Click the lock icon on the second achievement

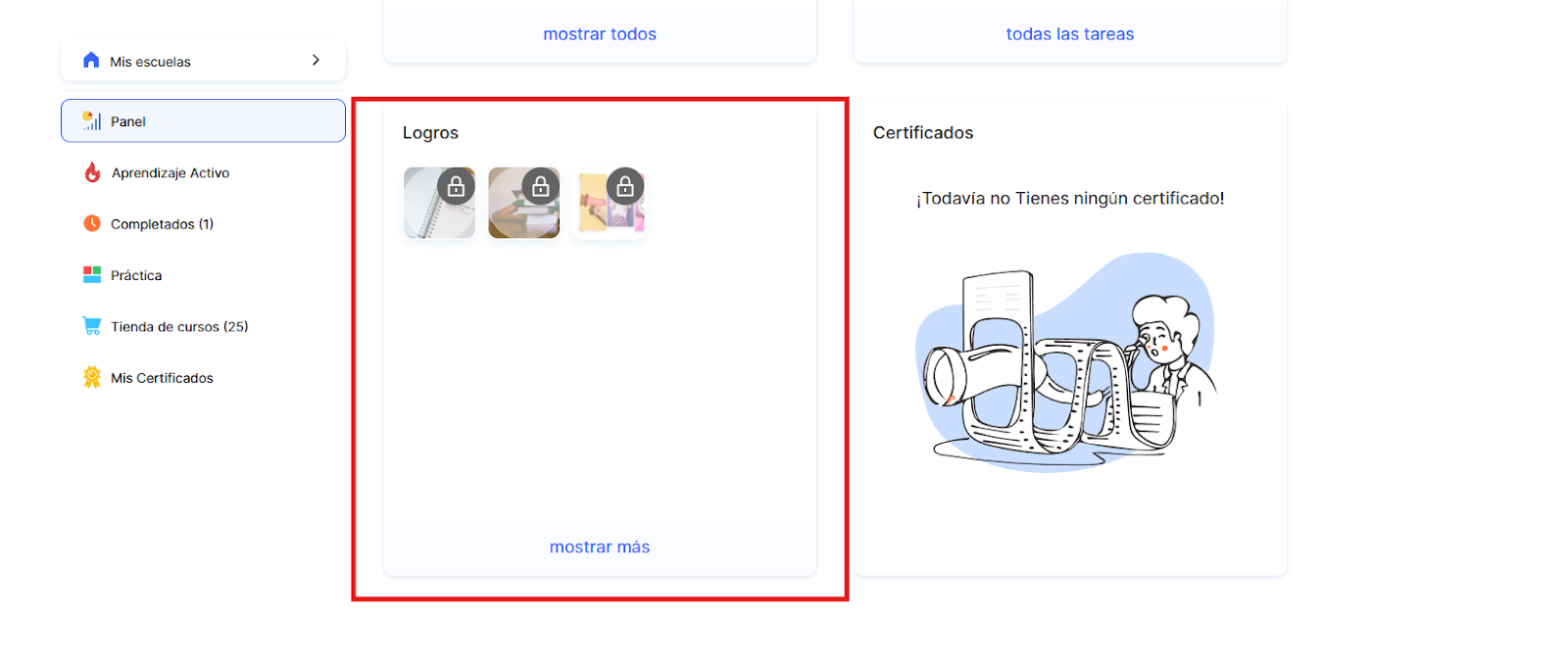[x=540, y=185]
